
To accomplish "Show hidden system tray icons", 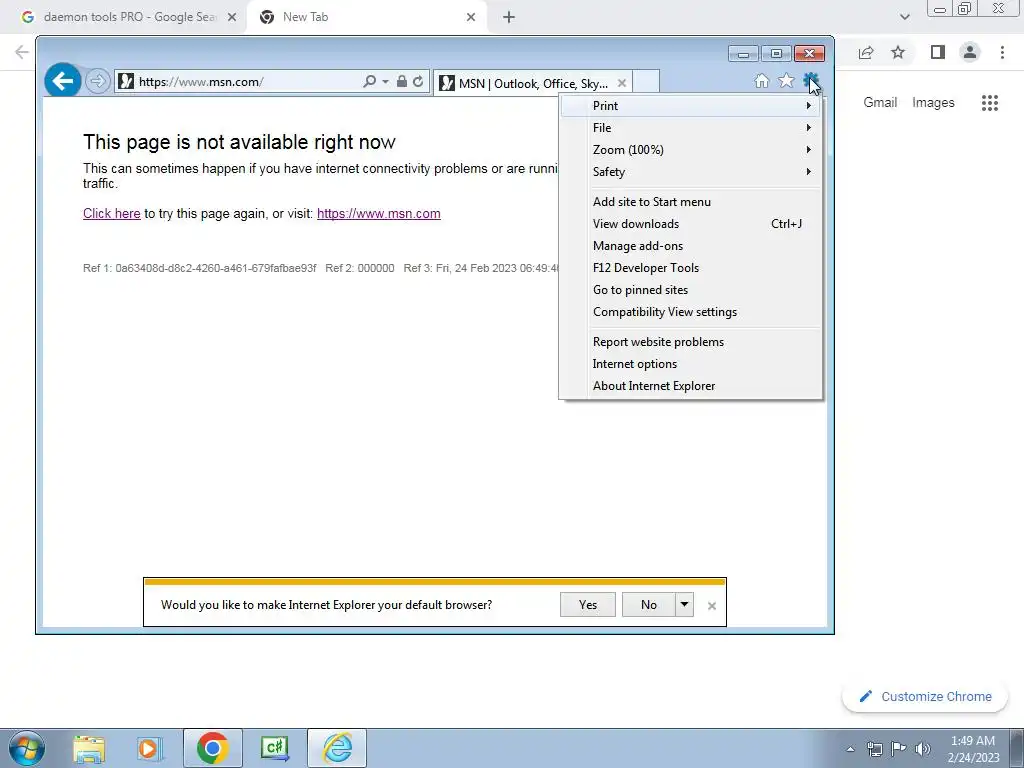I will click(850, 749).
